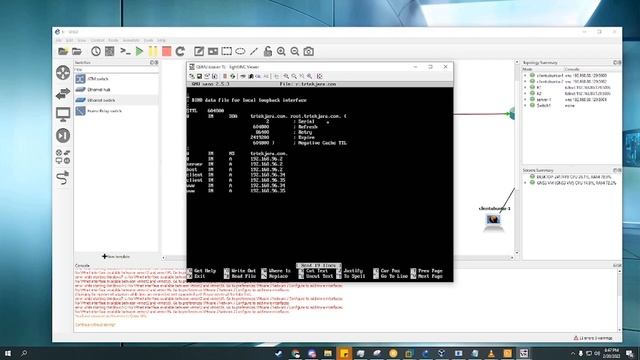Open console to all devices icon
Screen dimensions: 640x360
125,51
